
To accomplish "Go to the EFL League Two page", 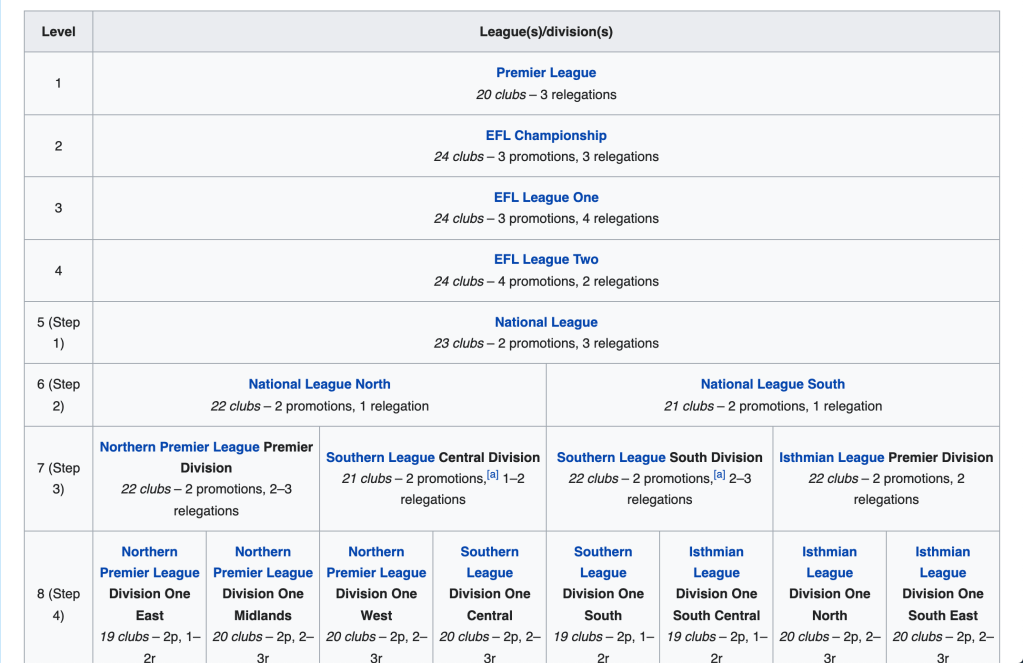I will click(546, 259).
